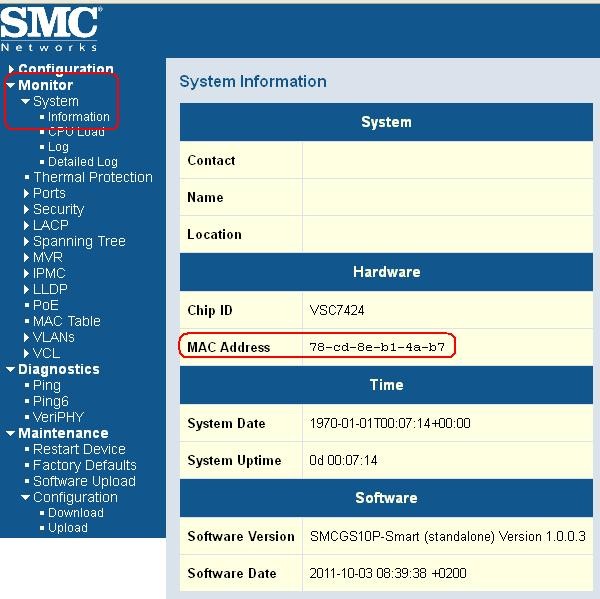Expand the VCL submenu arrow
600x599 pixels.
26,354
